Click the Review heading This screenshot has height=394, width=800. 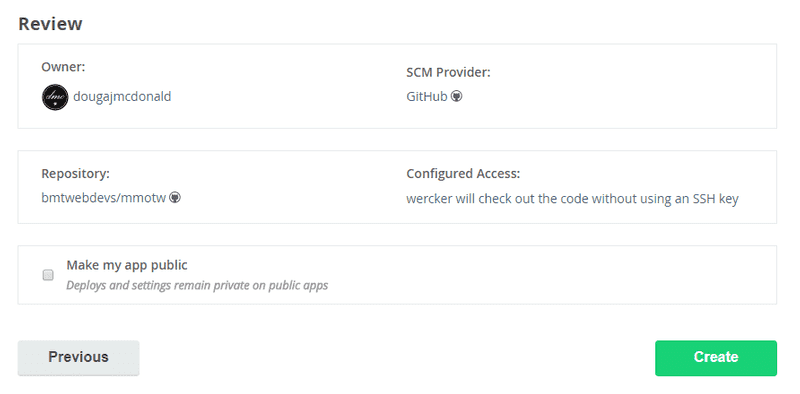pyautogui.click(x=50, y=24)
